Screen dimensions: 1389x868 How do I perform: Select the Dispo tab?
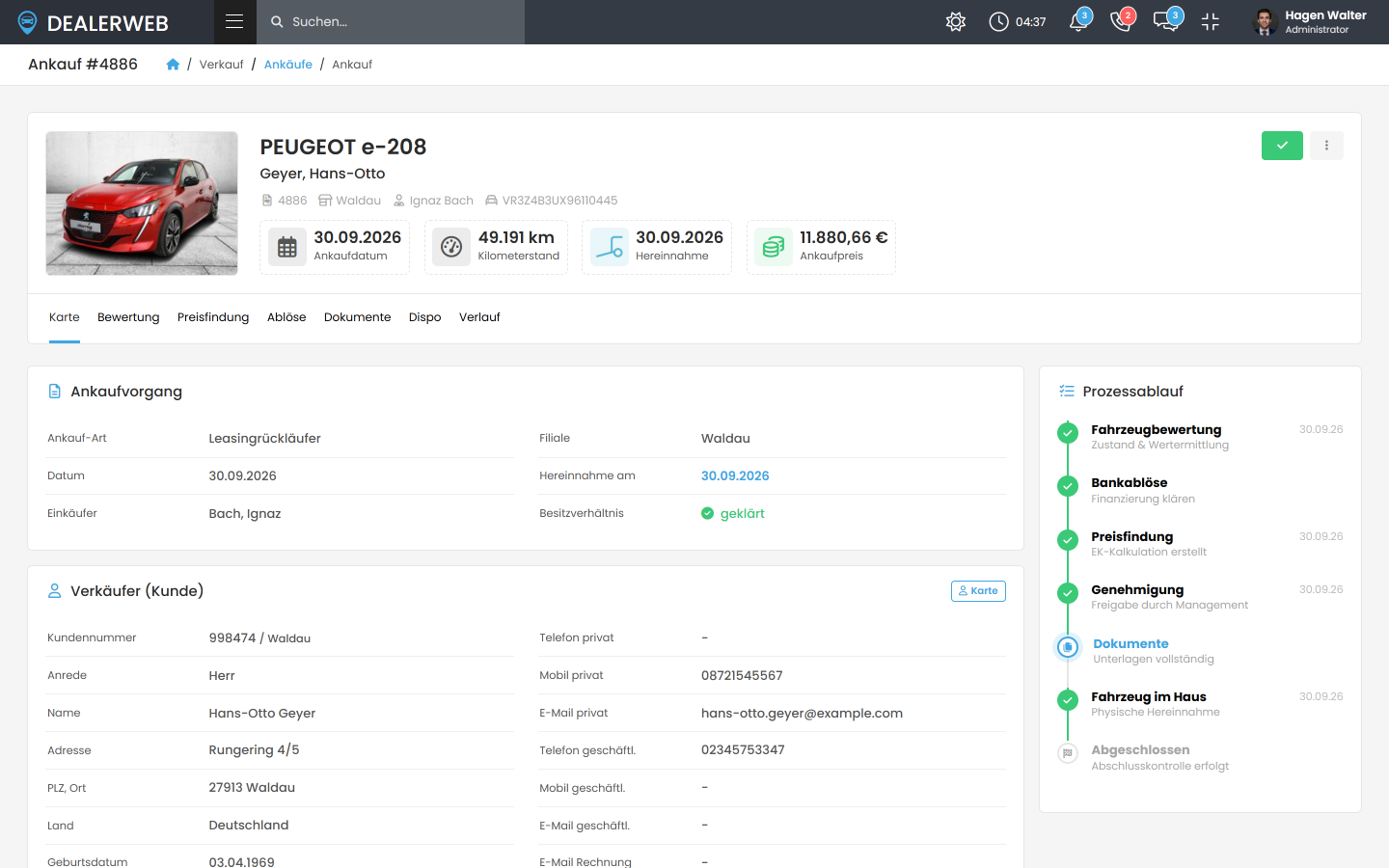coord(425,317)
